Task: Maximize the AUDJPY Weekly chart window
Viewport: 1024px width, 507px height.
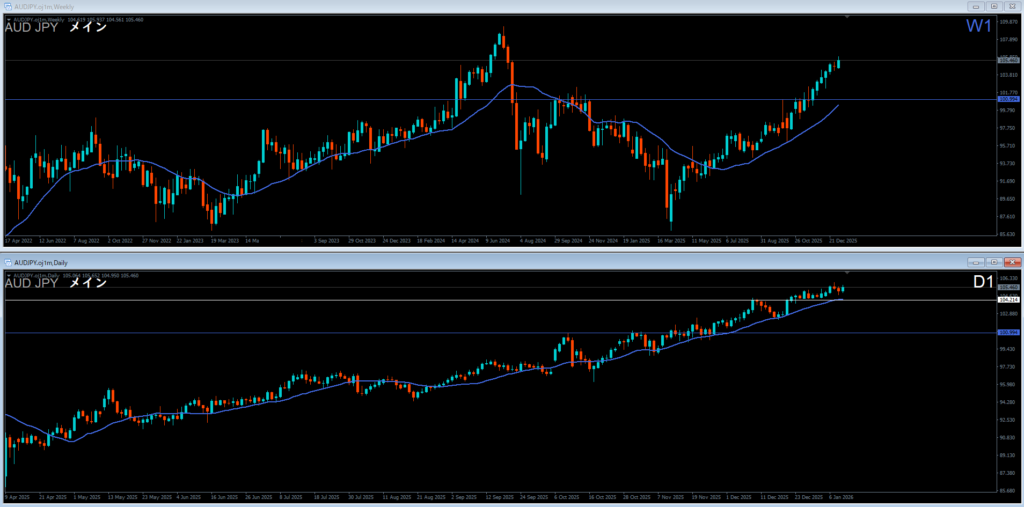Action: click(995, 6)
